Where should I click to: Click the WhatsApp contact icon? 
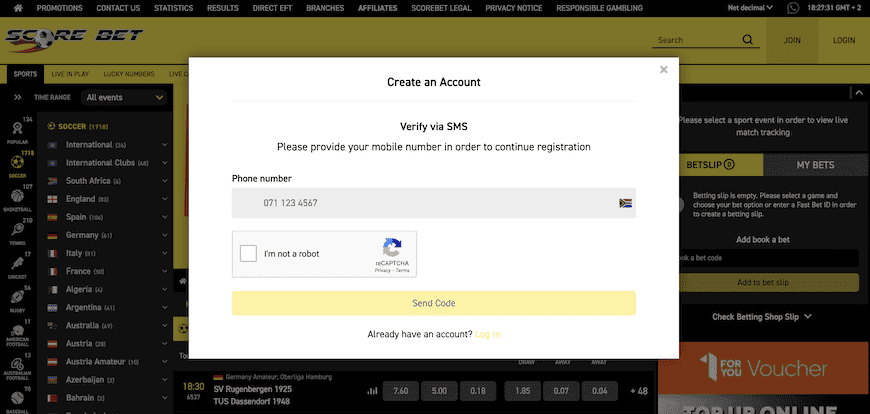tap(793, 8)
